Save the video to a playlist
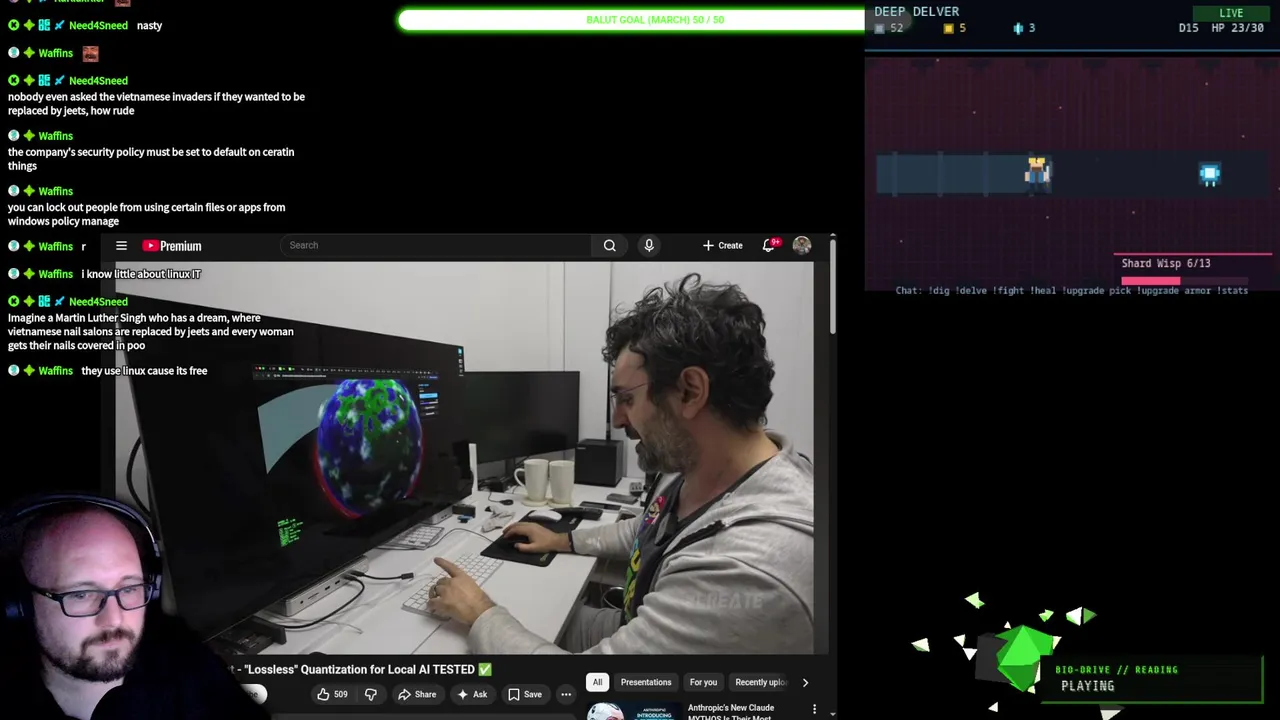 [x=523, y=694]
